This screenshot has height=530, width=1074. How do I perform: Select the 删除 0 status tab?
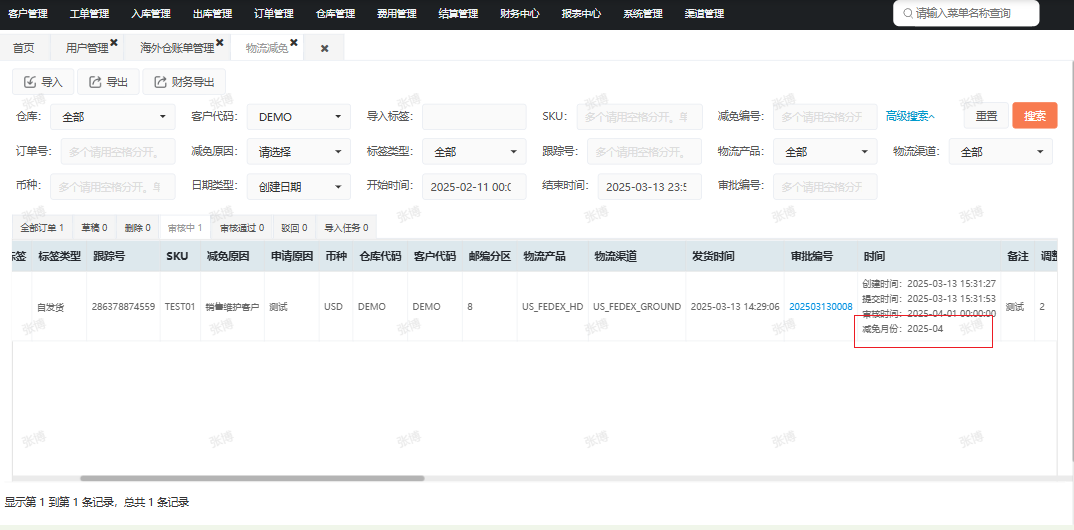coord(138,227)
